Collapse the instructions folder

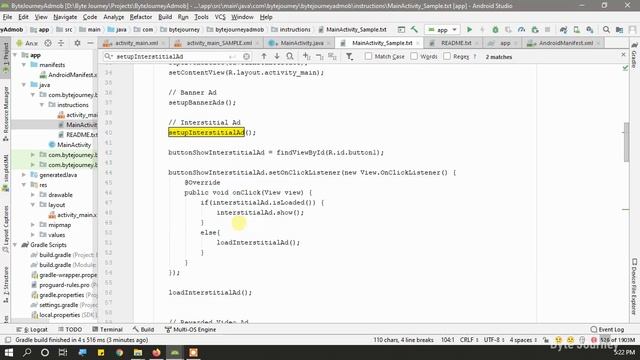coord(42,104)
